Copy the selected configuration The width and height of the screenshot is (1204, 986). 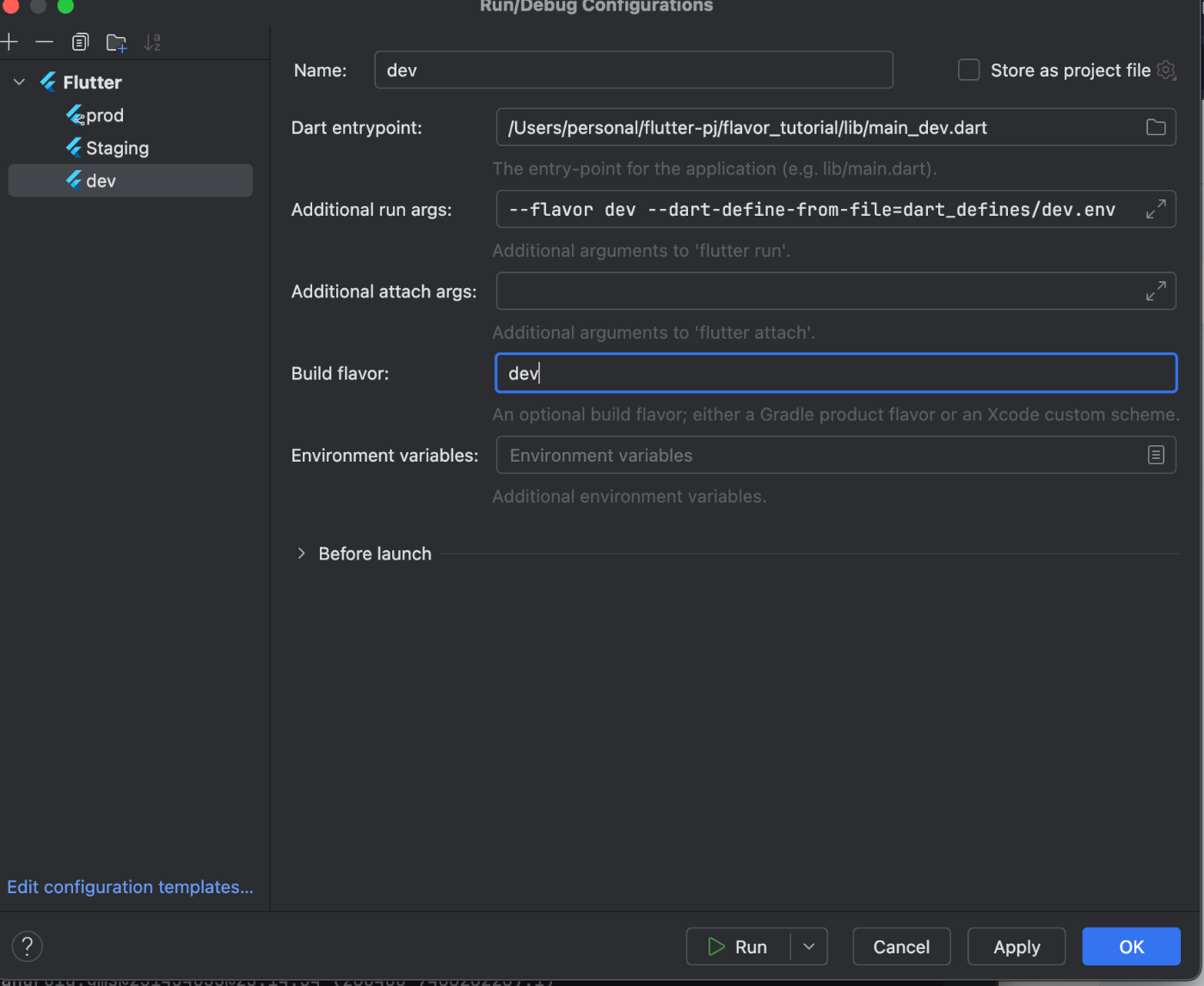pos(80,41)
